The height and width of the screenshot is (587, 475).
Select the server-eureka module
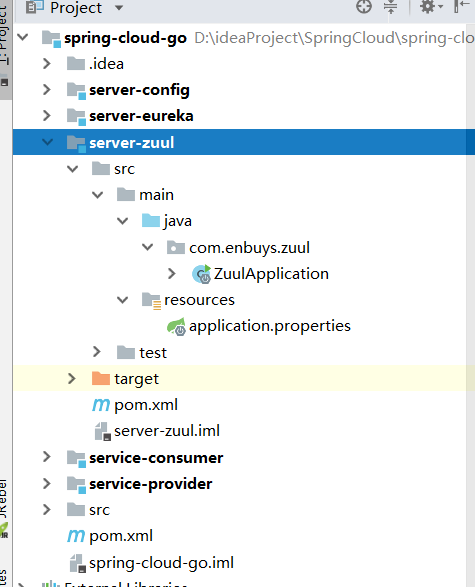[141, 116]
